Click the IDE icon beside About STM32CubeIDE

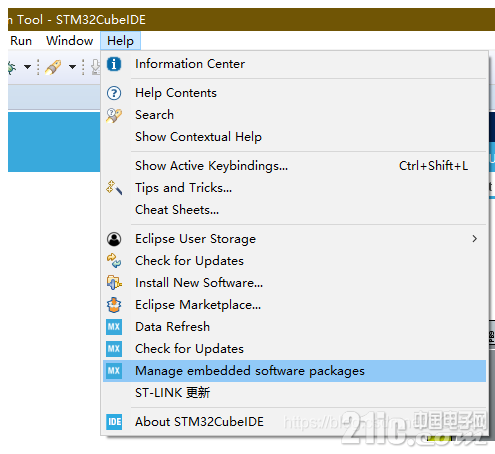[x=114, y=422]
